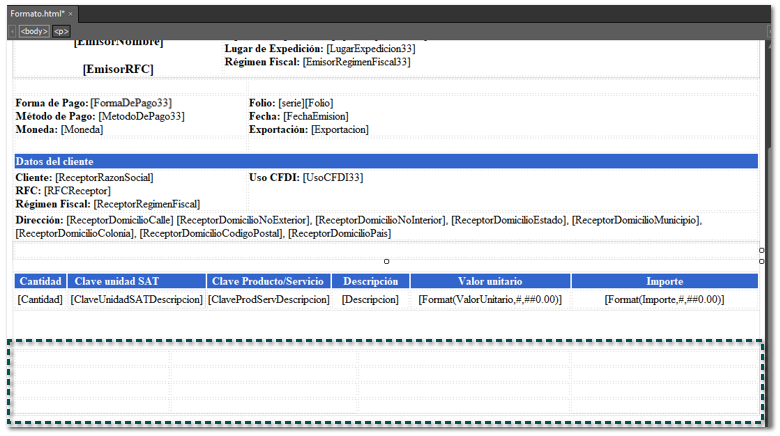Select the Formato.html document tab
This screenshot has height=436, width=780.
coord(36,14)
